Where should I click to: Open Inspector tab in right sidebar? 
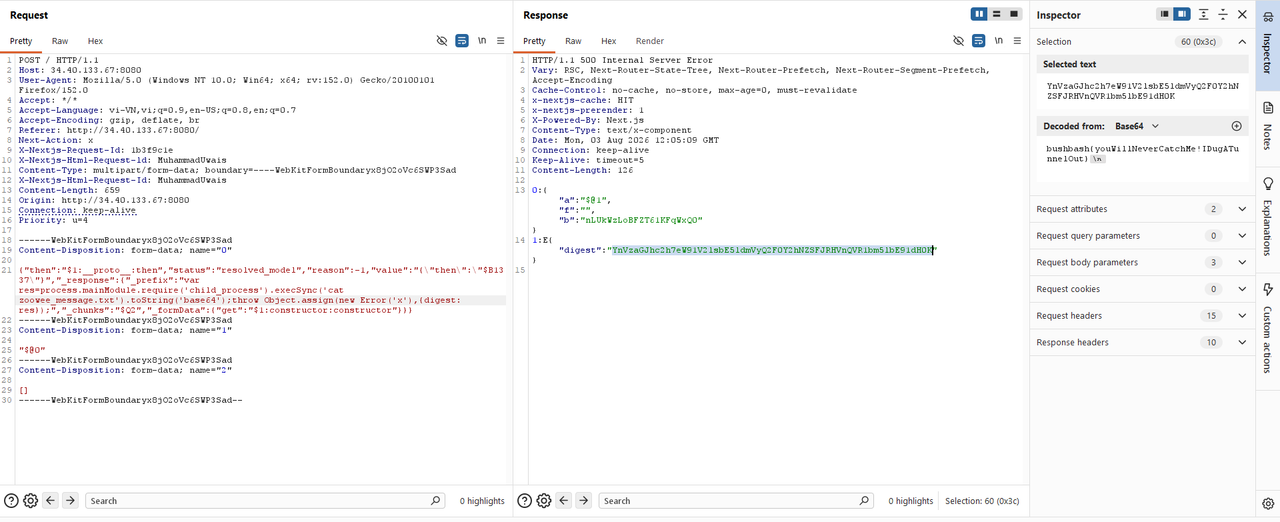1268,43
